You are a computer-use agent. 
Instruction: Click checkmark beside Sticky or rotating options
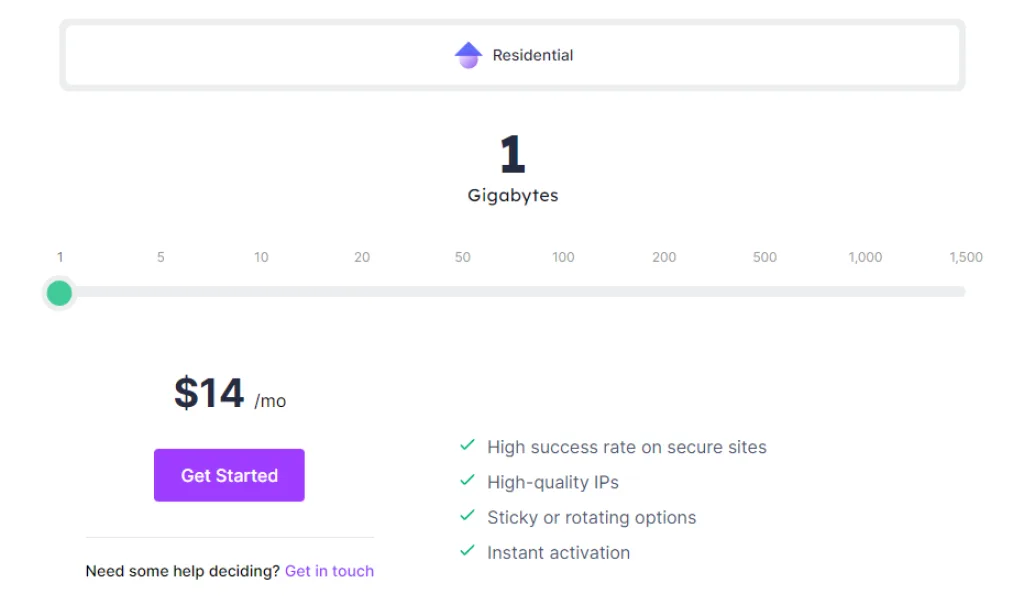[467, 516]
